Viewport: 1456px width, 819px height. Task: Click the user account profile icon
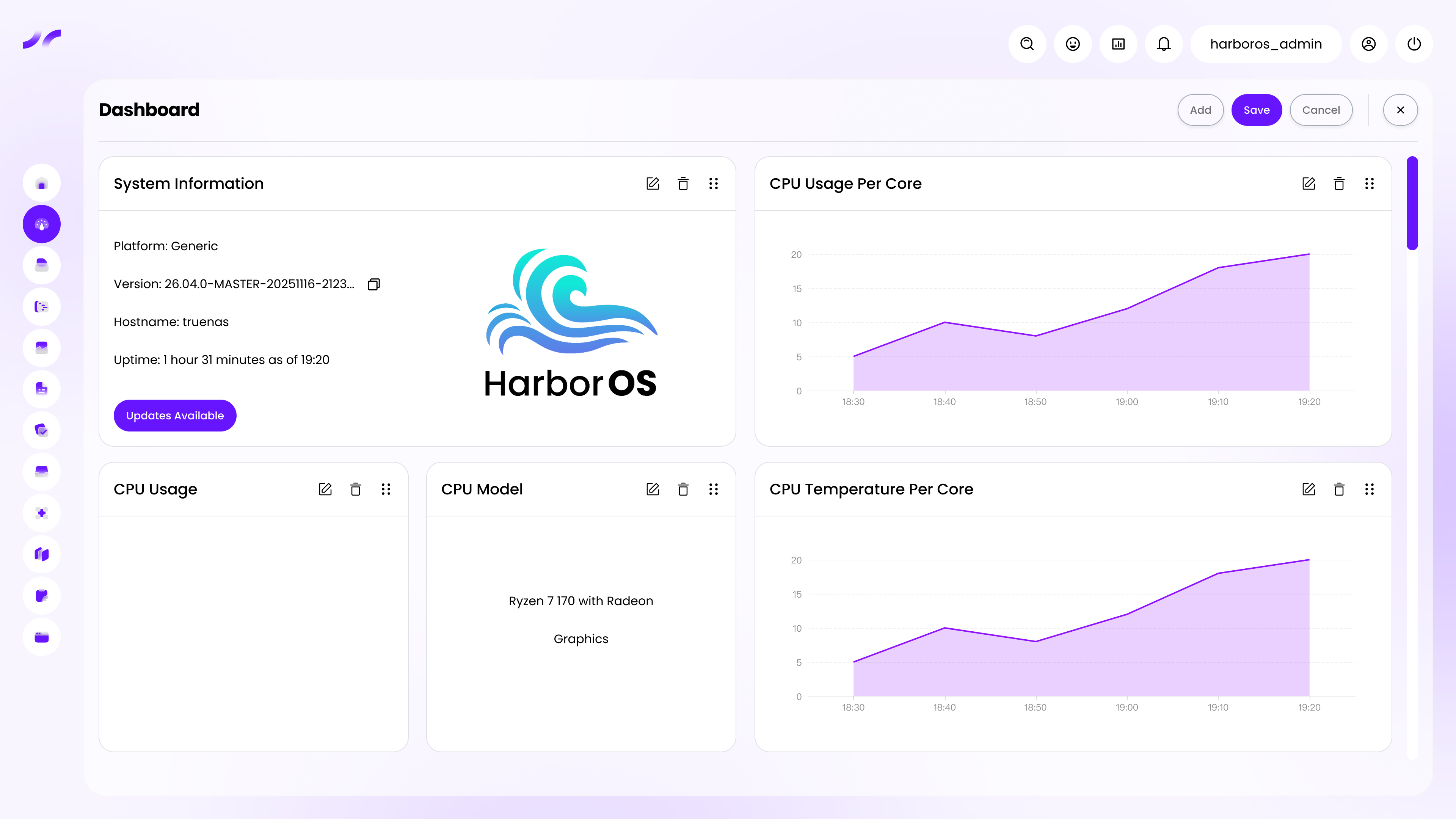point(1368,44)
